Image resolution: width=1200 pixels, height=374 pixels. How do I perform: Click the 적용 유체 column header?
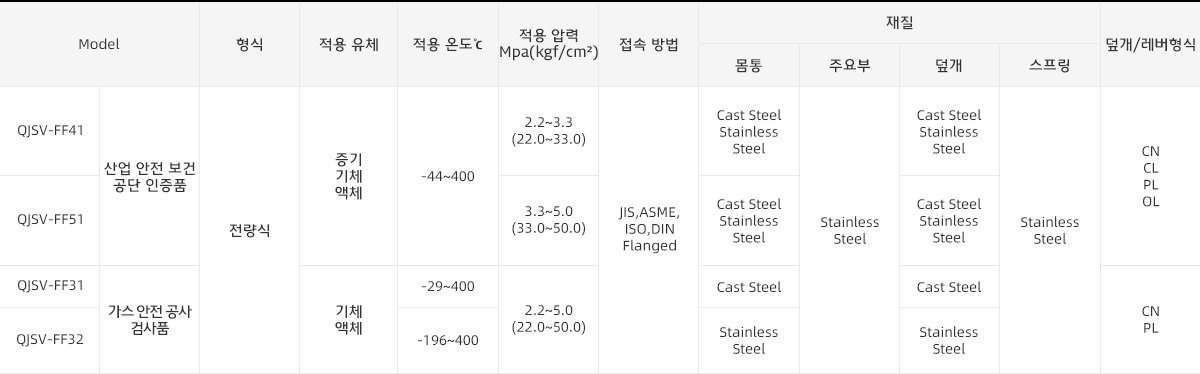[348, 44]
